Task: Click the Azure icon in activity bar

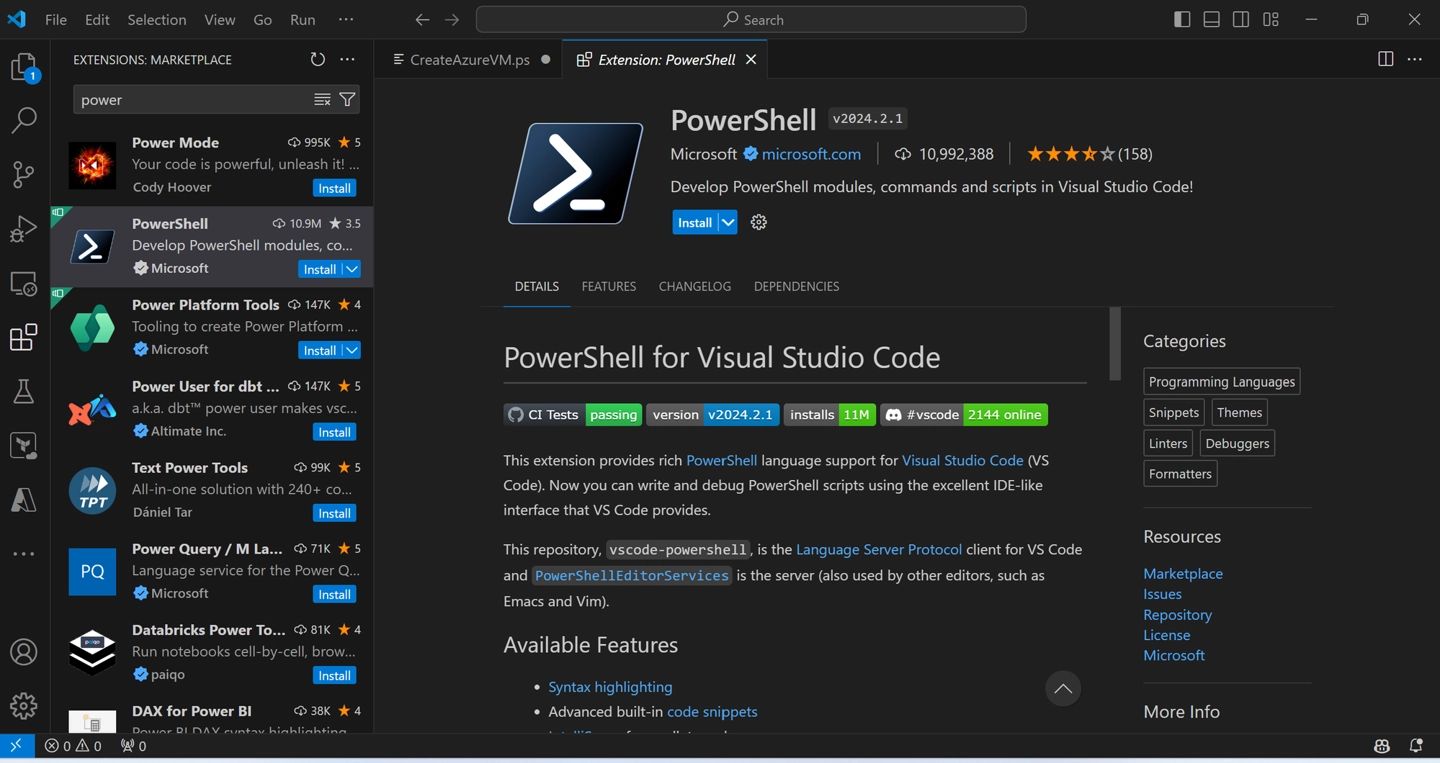Action: (23, 499)
